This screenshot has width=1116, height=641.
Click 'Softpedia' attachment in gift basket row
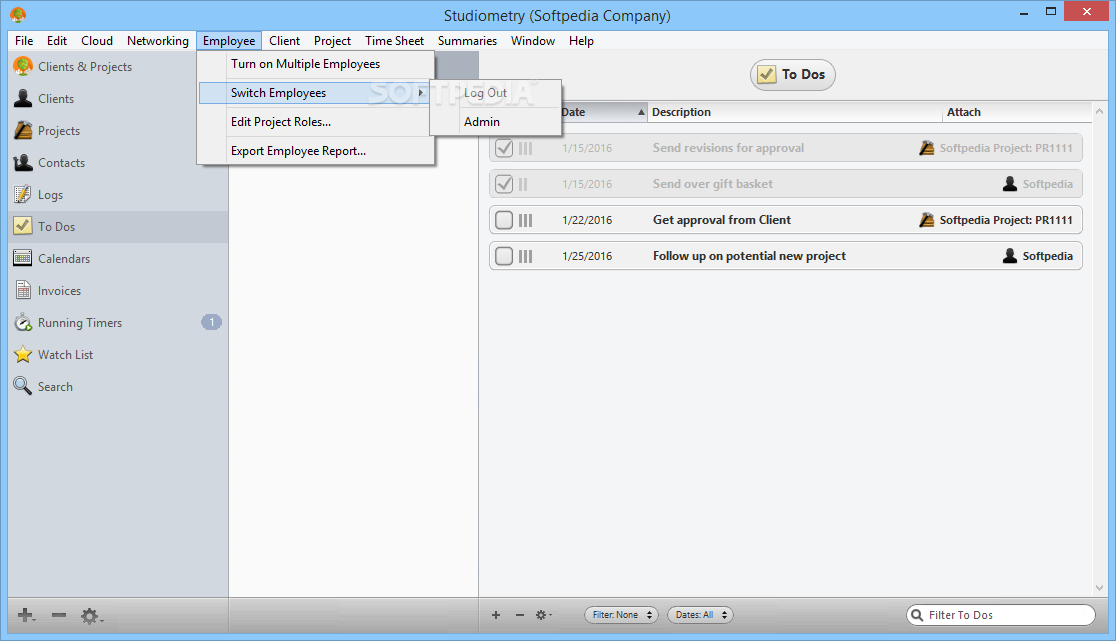[1047, 184]
